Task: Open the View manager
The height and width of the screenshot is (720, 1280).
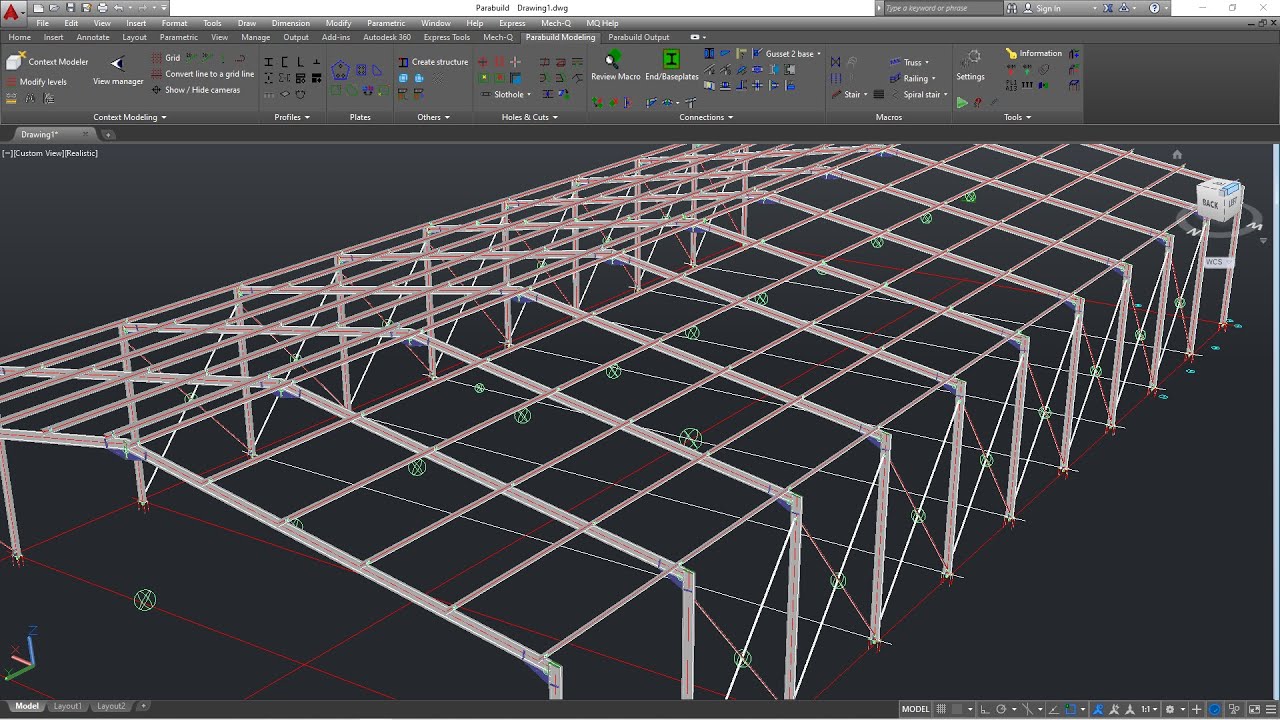Action: 118,72
